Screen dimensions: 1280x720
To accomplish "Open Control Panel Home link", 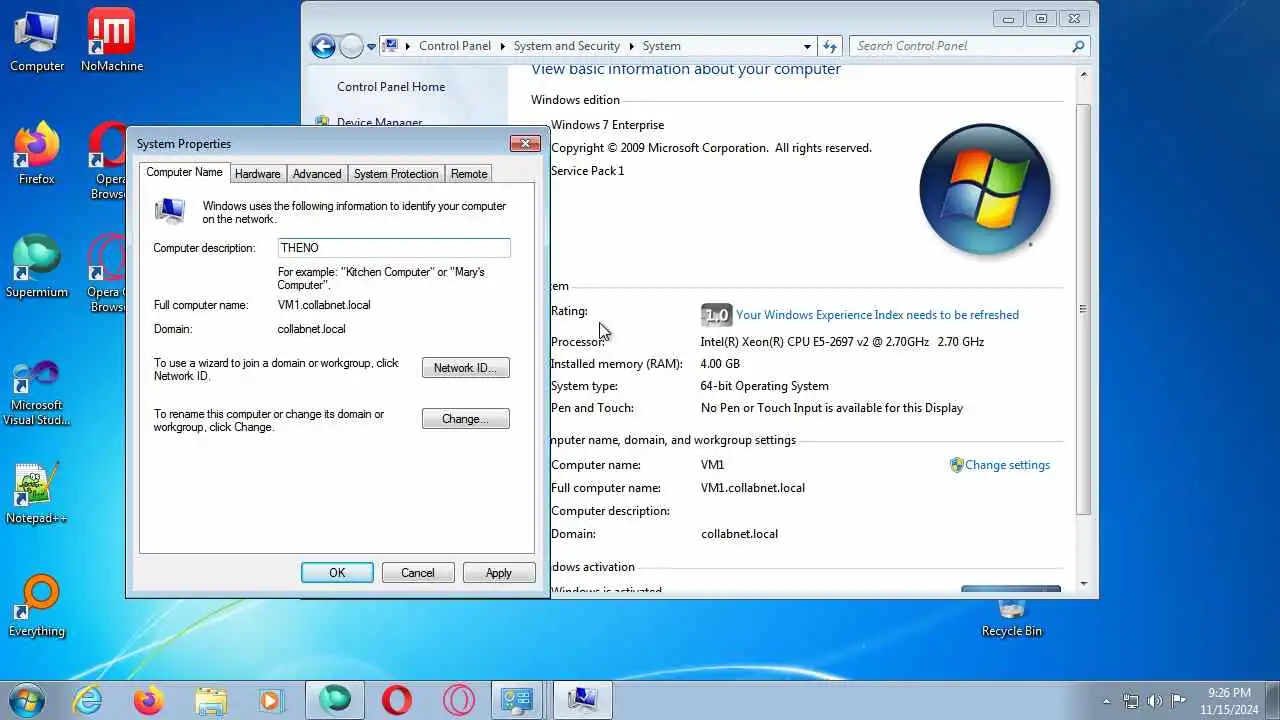I will 391,87.
